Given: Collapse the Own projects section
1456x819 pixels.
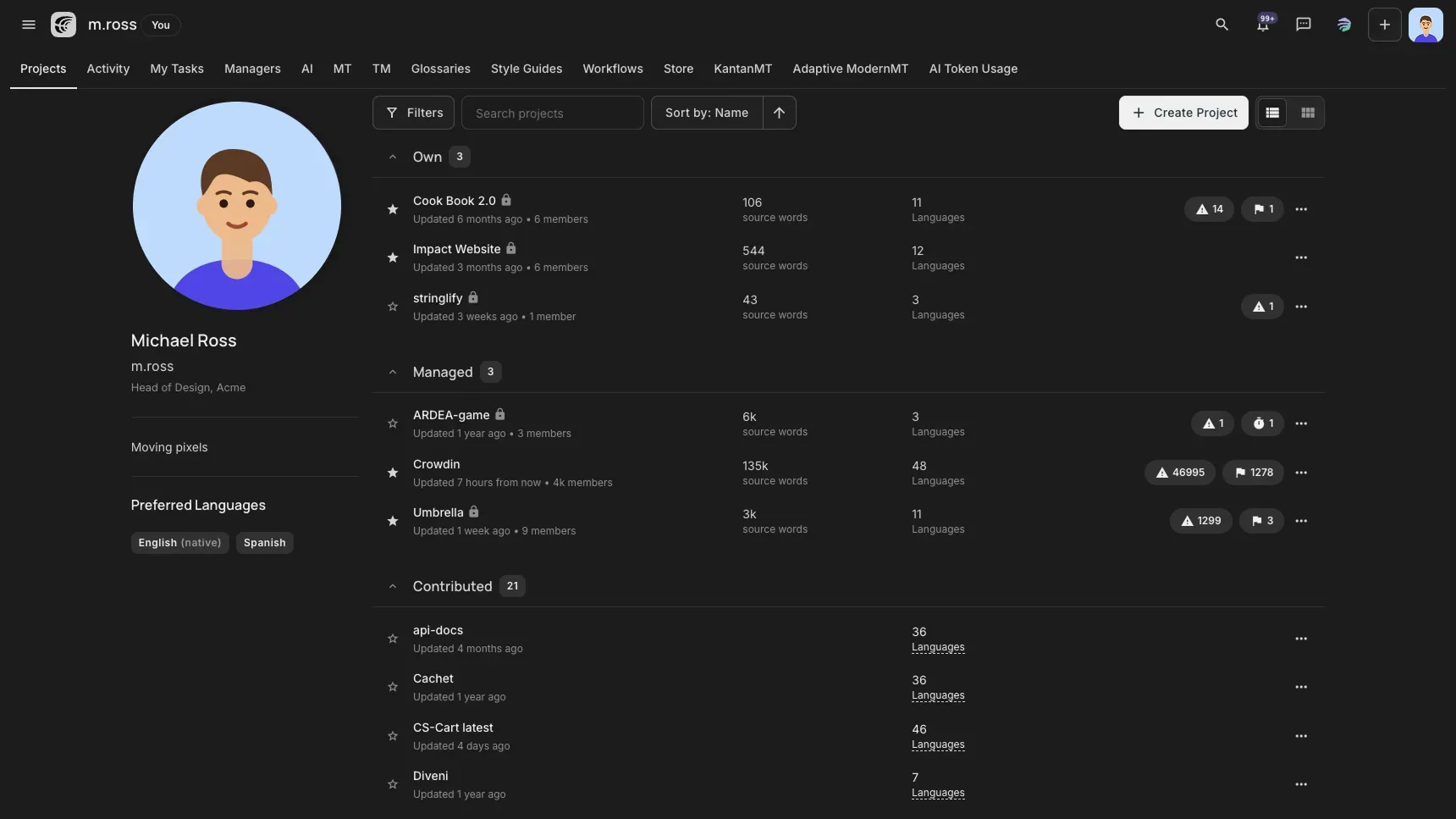Looking at the screenshot, I should click(x=393, y=157).
